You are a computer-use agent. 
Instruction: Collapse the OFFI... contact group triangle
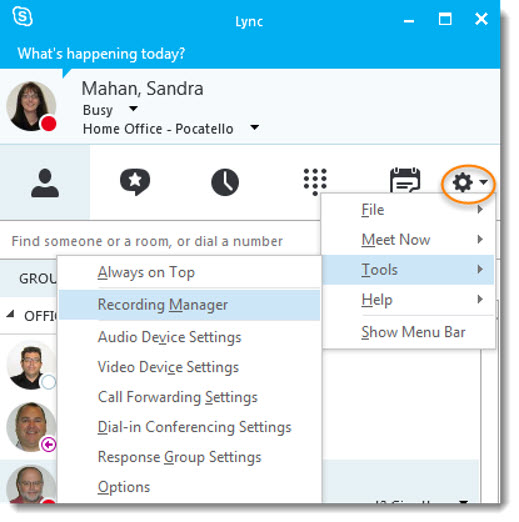coord(11,314)
